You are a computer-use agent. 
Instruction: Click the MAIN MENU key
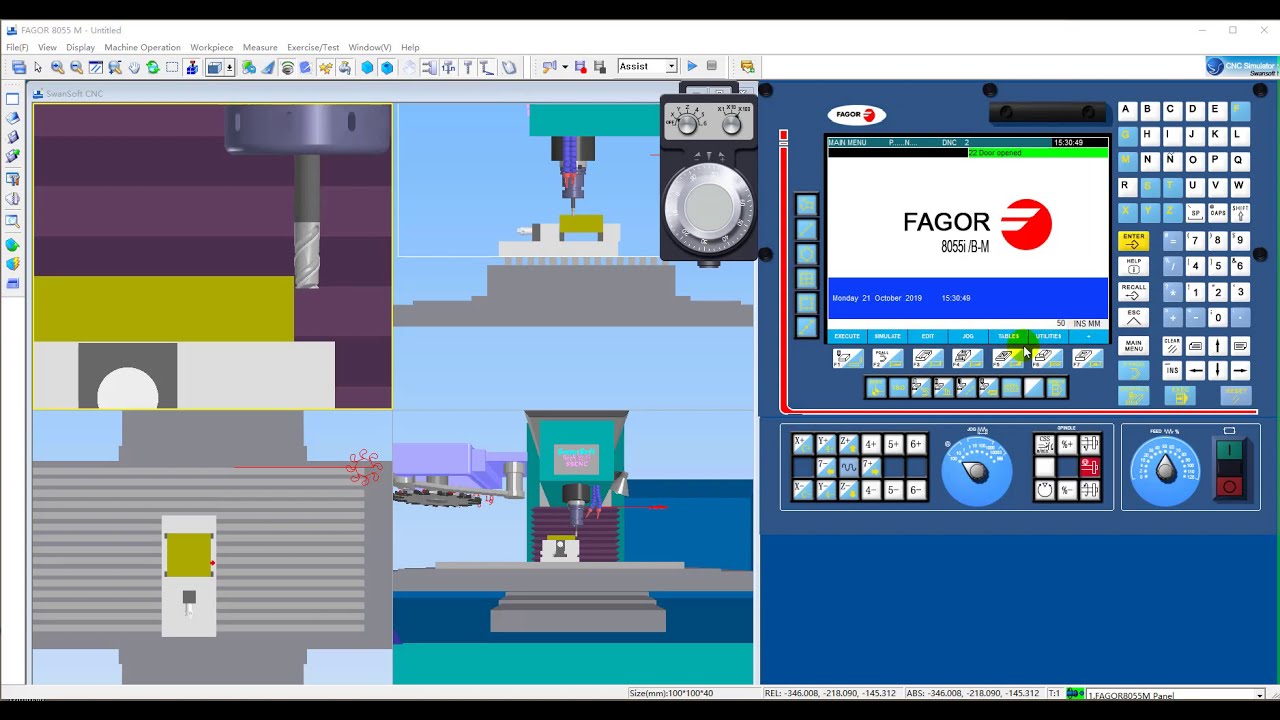[x=1133, y=346]
